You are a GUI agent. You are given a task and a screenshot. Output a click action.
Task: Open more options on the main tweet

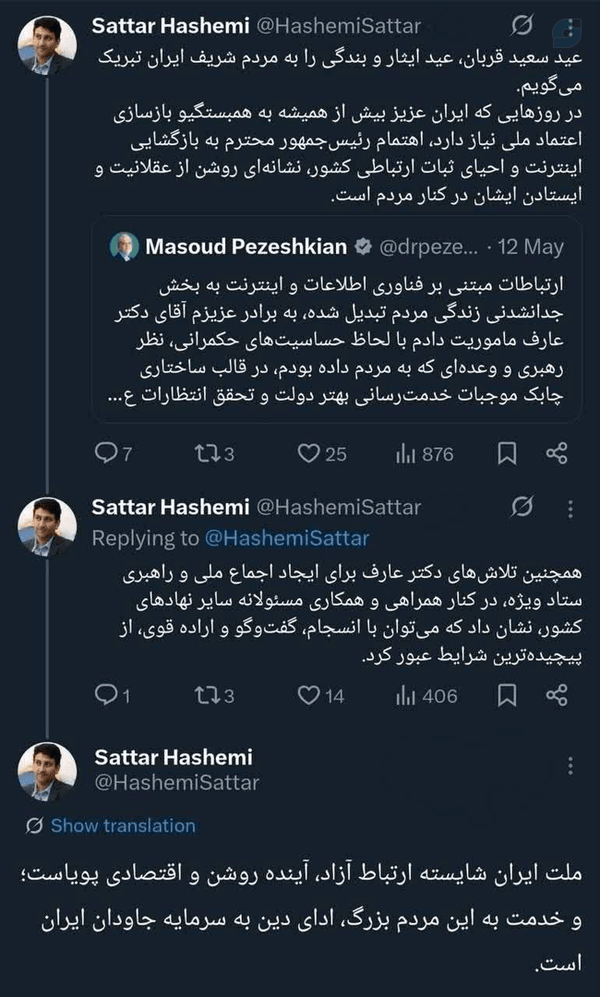tap(570, 766)
